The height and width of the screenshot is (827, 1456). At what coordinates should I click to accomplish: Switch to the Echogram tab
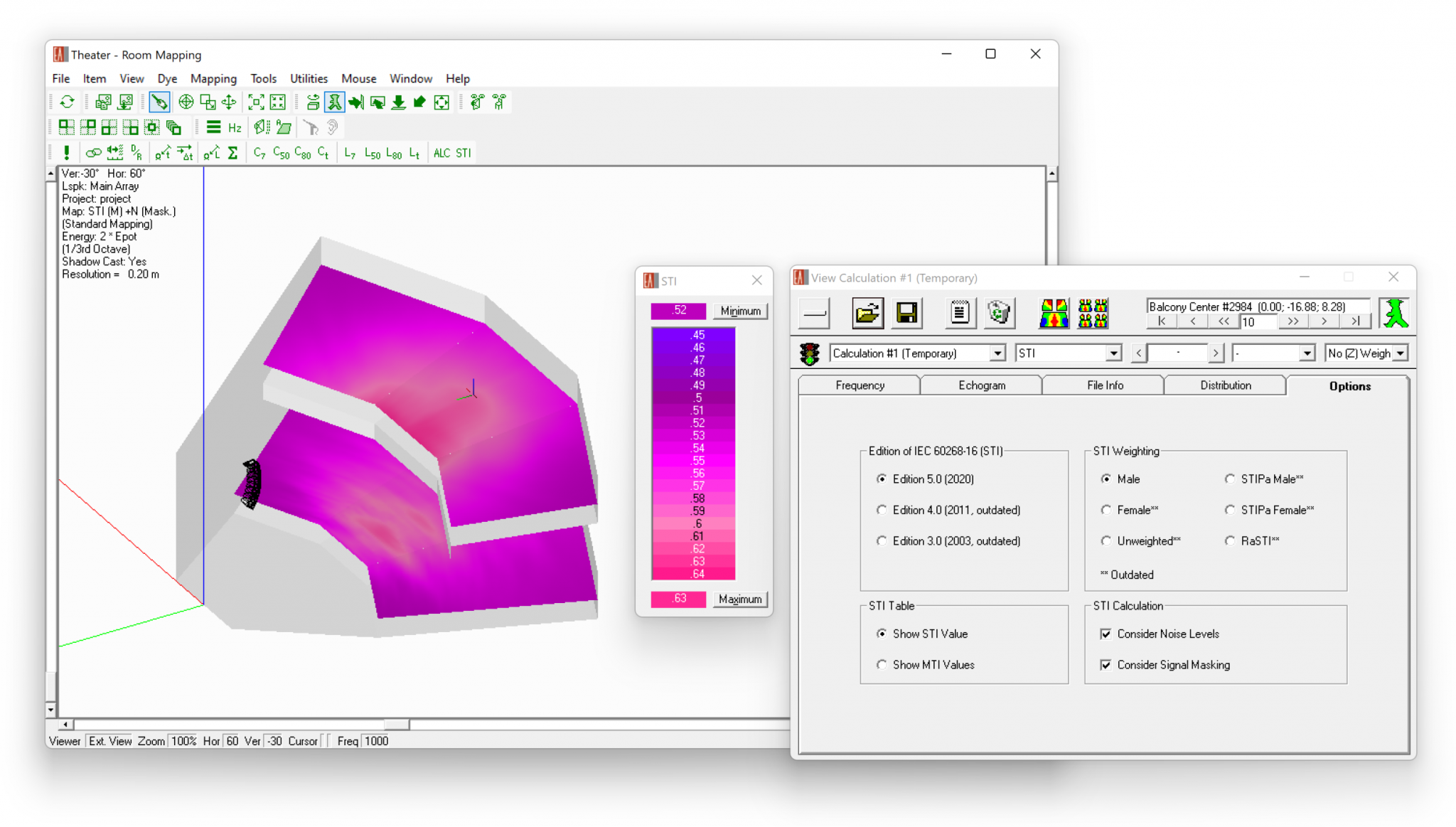pyautogui.click(x=982, y=385)
